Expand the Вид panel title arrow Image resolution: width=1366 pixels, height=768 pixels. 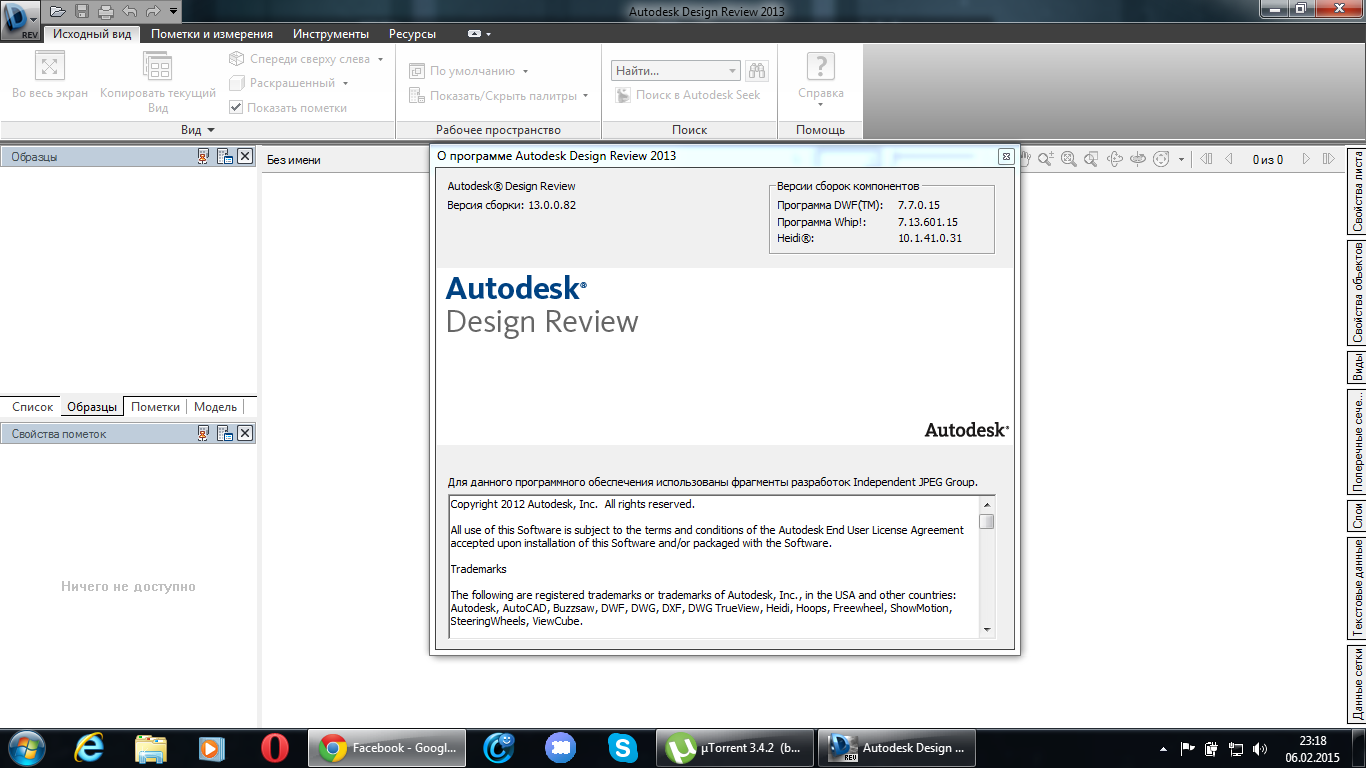coord(211,130)
